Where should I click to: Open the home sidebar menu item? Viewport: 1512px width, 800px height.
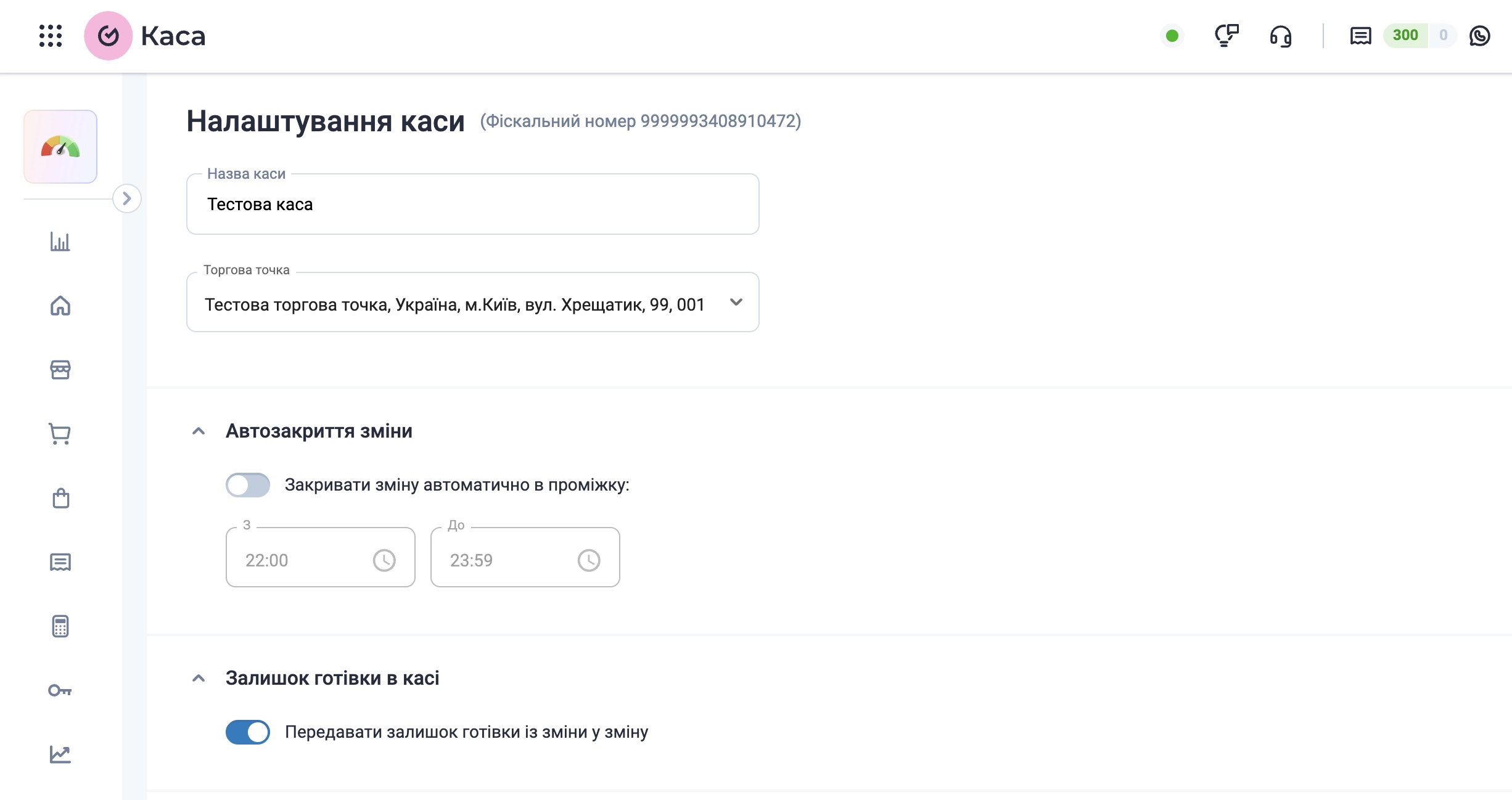tap(60, 306)
